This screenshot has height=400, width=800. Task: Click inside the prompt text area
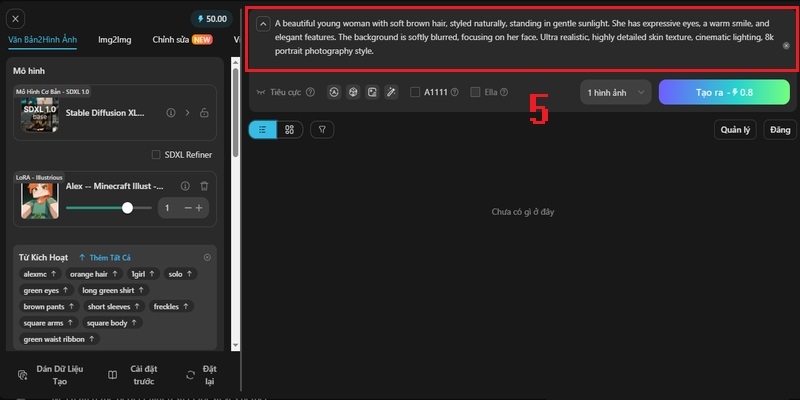coord(524,38)
